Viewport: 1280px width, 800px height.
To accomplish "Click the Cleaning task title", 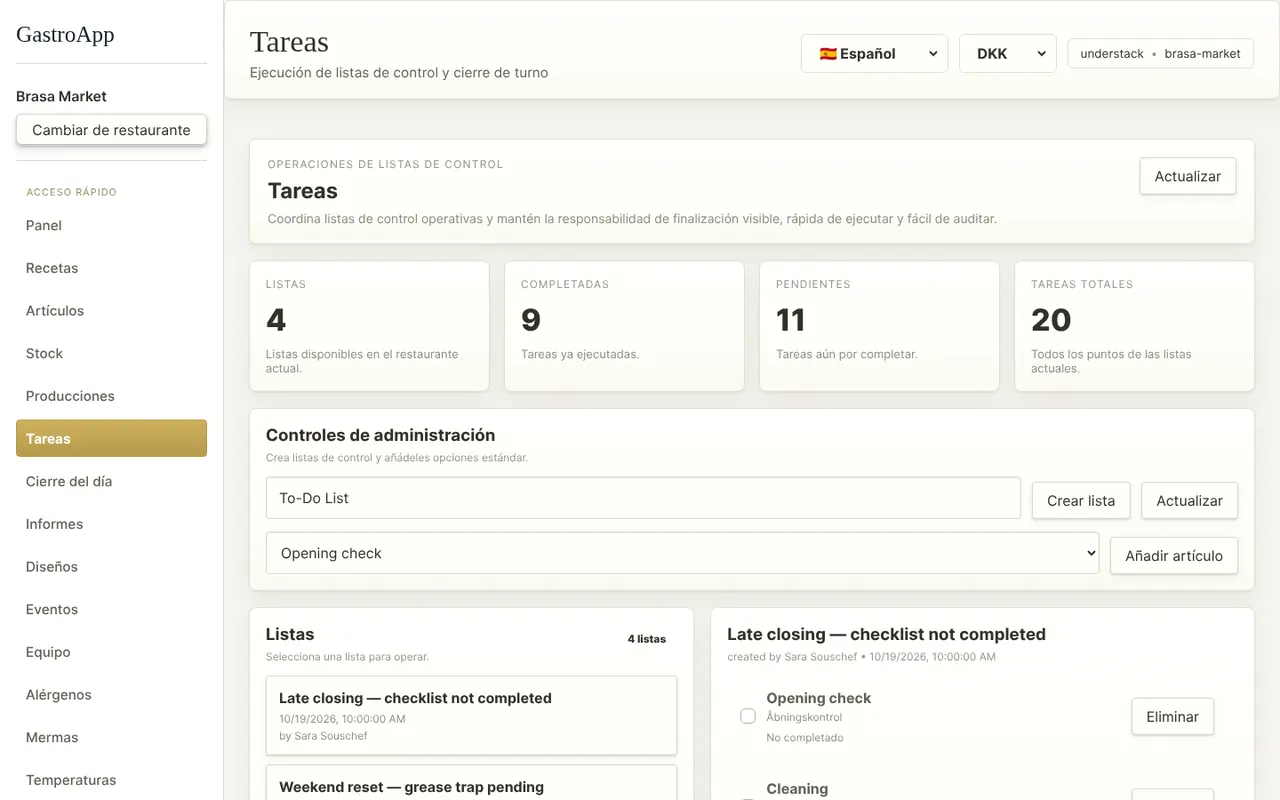I will click(x=797, y=789).
